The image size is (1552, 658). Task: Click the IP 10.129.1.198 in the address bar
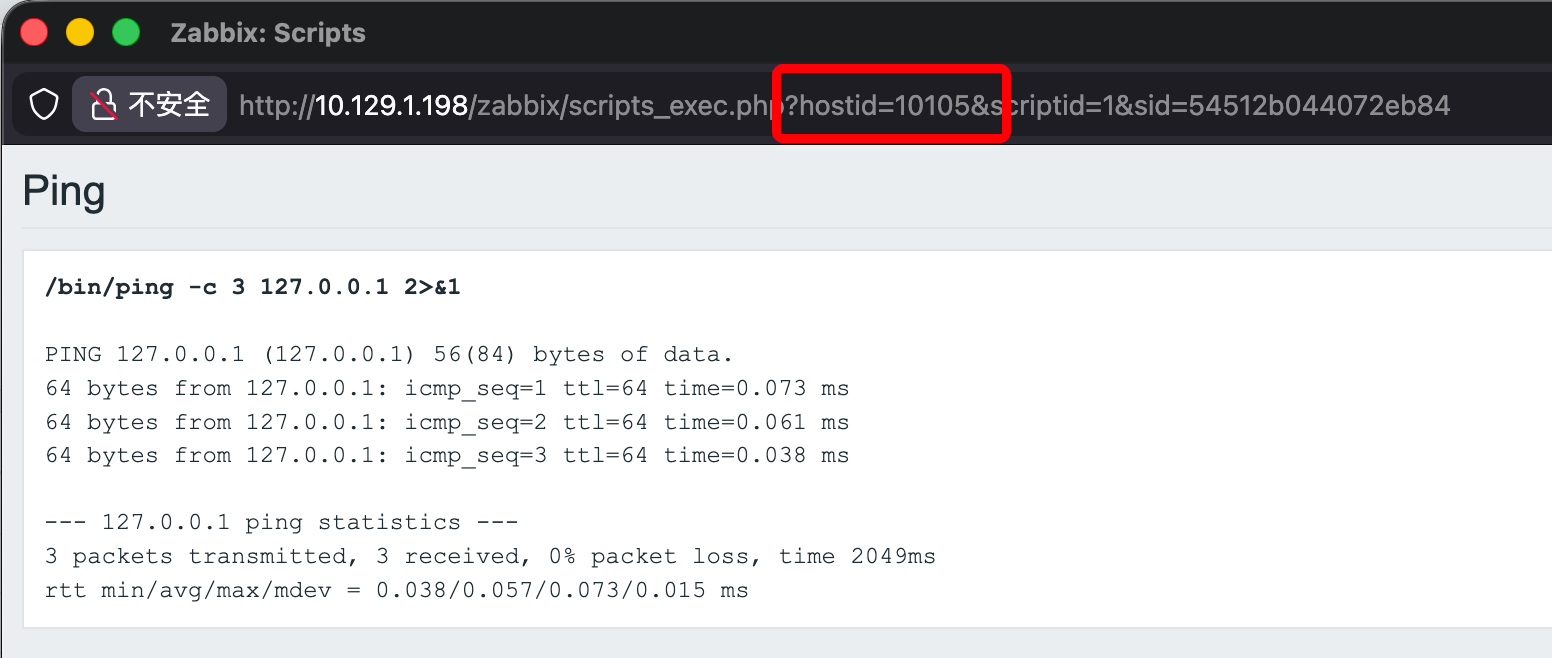(x=391, y=105)
